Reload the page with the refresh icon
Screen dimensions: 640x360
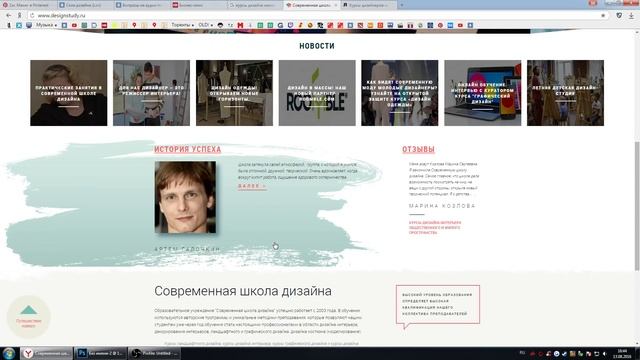click(32, 15)
